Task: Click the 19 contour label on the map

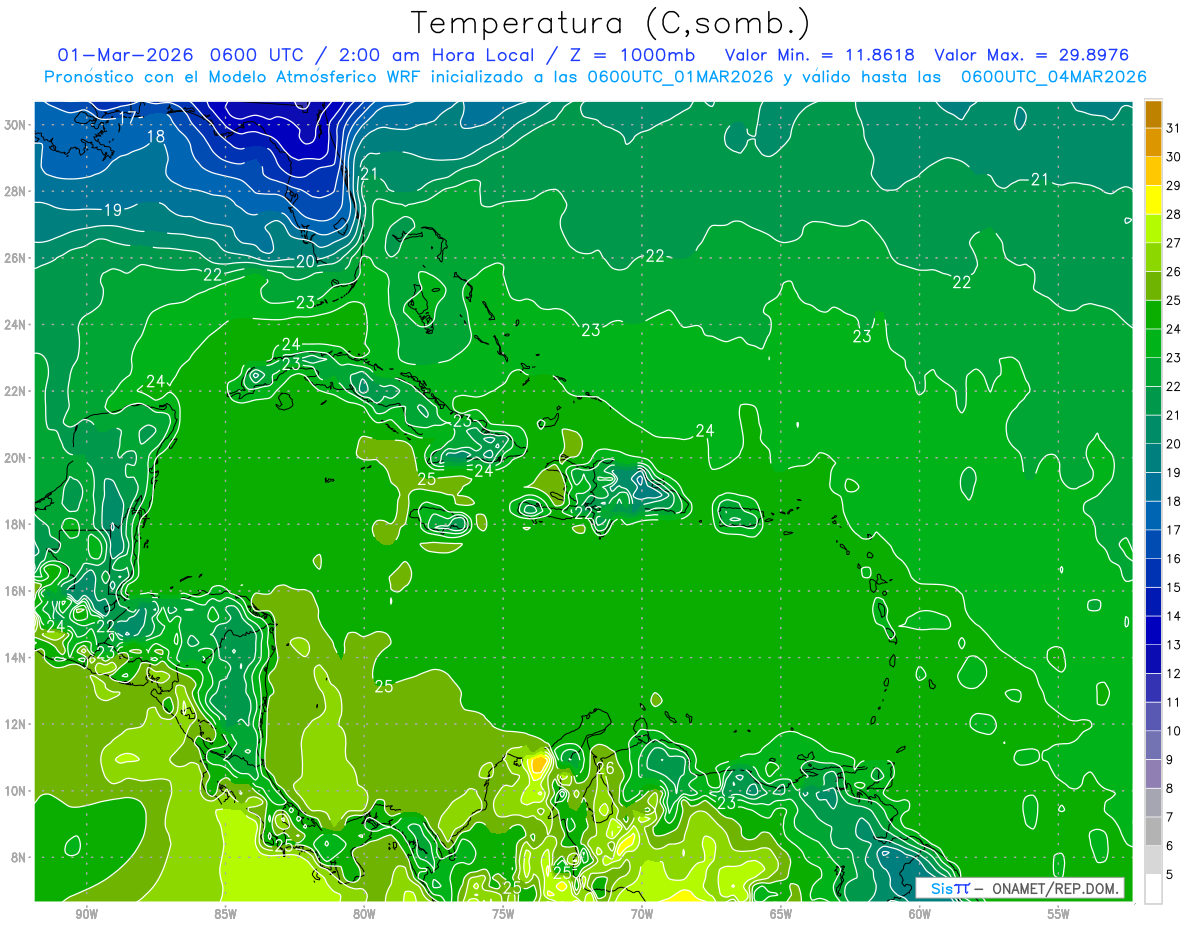Action: (112, 210)
